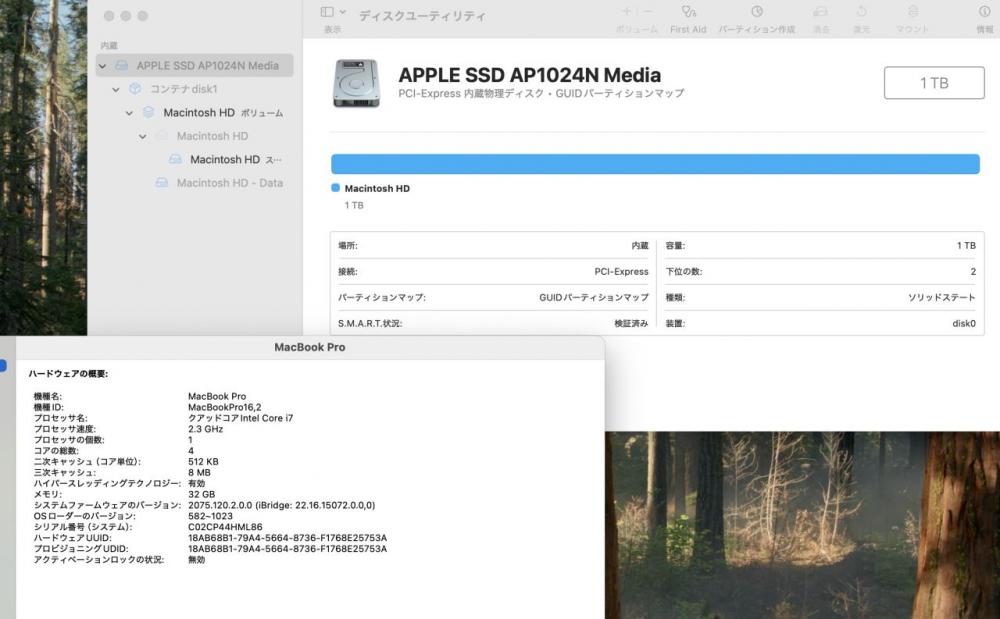
Task: Click the 1 TB value in 容量 row
Action: (x=966, y=245)
